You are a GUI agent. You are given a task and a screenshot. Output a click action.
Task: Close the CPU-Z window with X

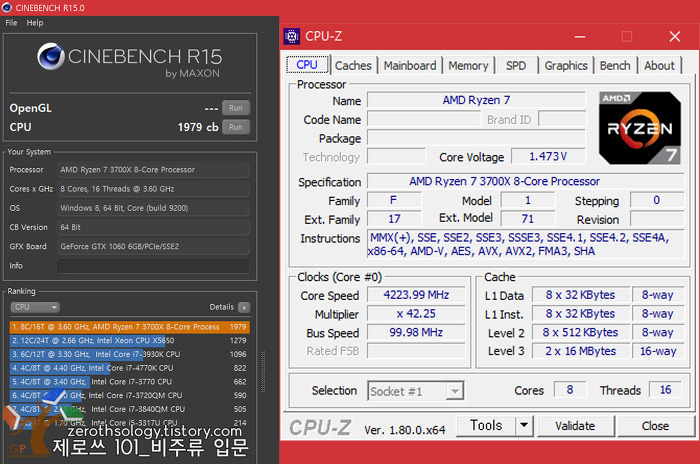[675, 37]
